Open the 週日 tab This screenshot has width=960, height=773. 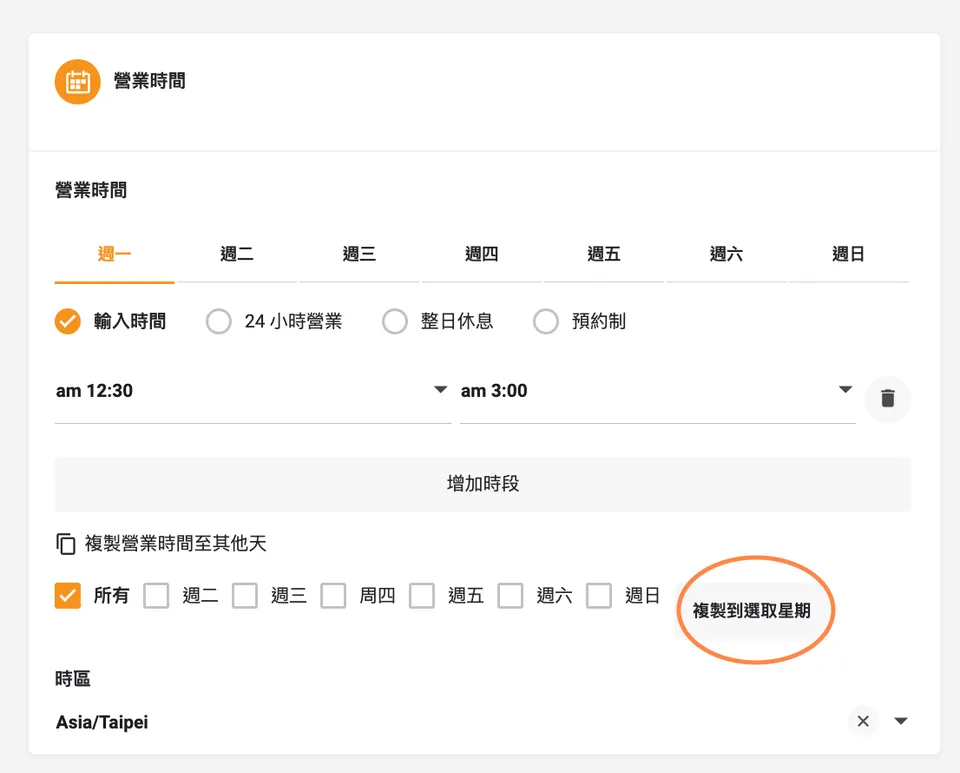pyautogui.click(x=849, y=254)
